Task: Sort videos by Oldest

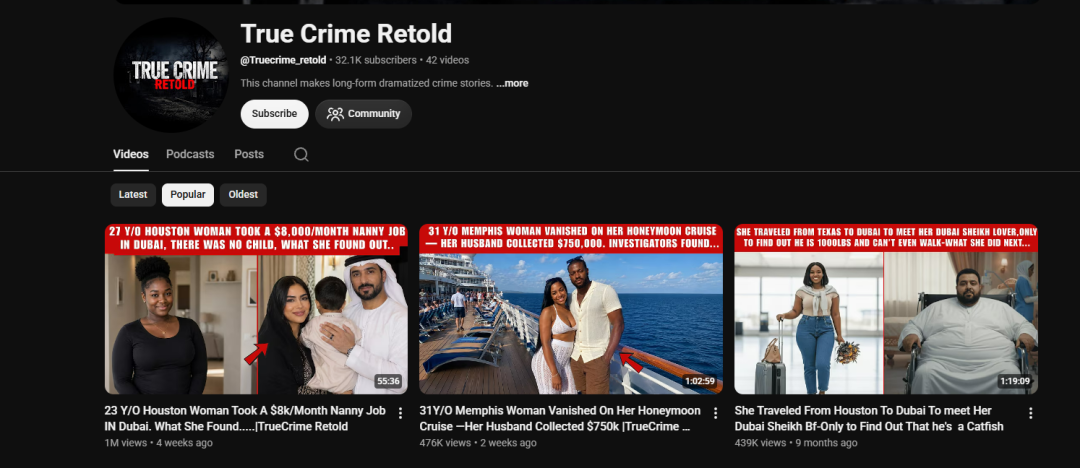Action: [243, 195]
